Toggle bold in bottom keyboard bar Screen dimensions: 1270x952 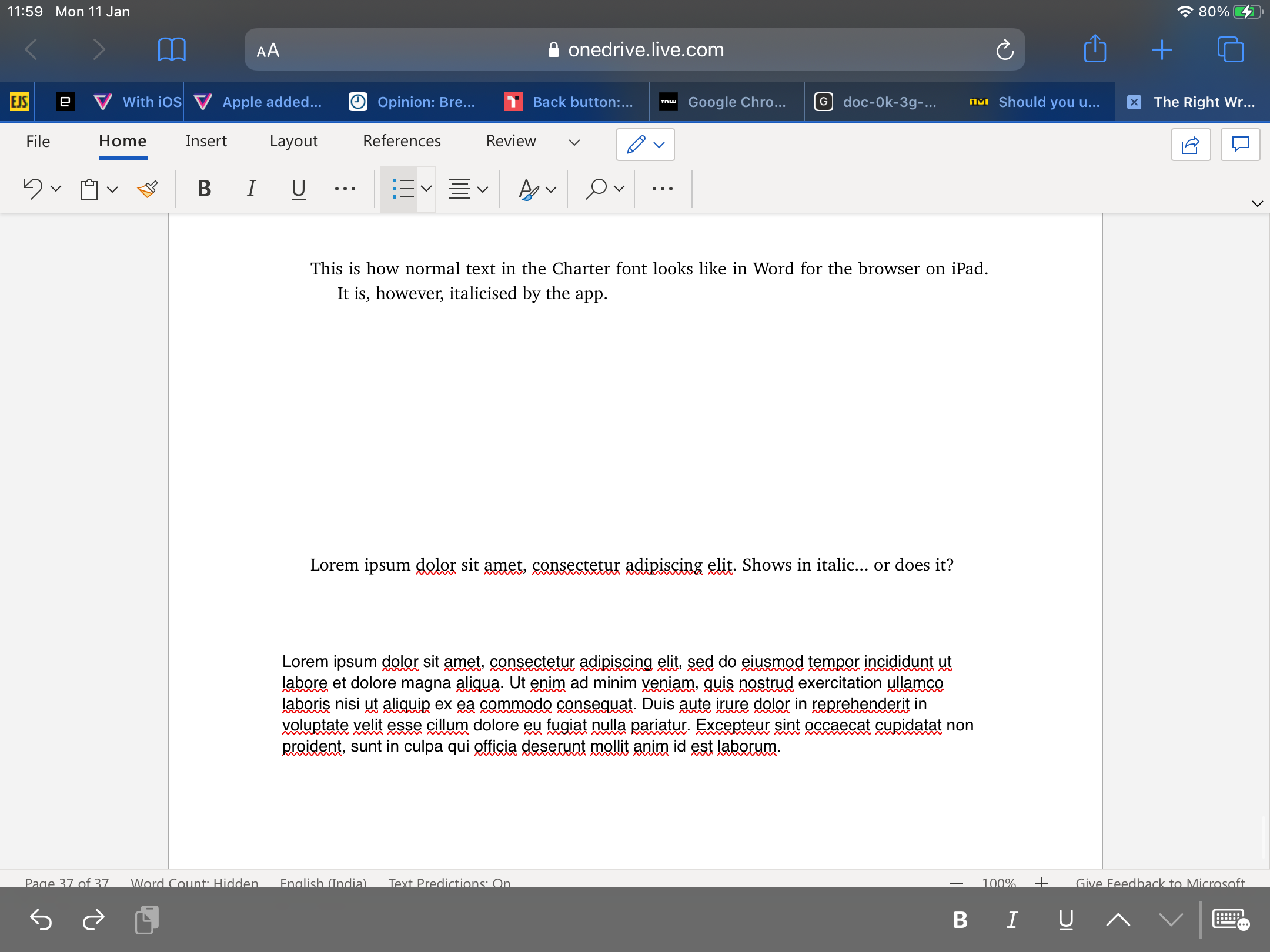point(960,920)
